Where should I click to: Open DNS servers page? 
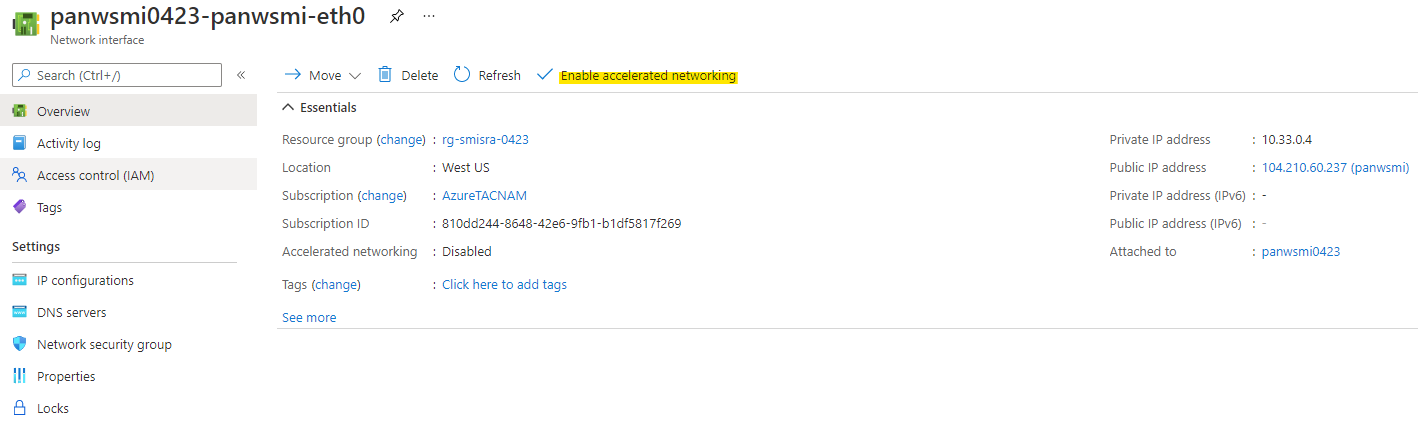[x=71, y=312]
